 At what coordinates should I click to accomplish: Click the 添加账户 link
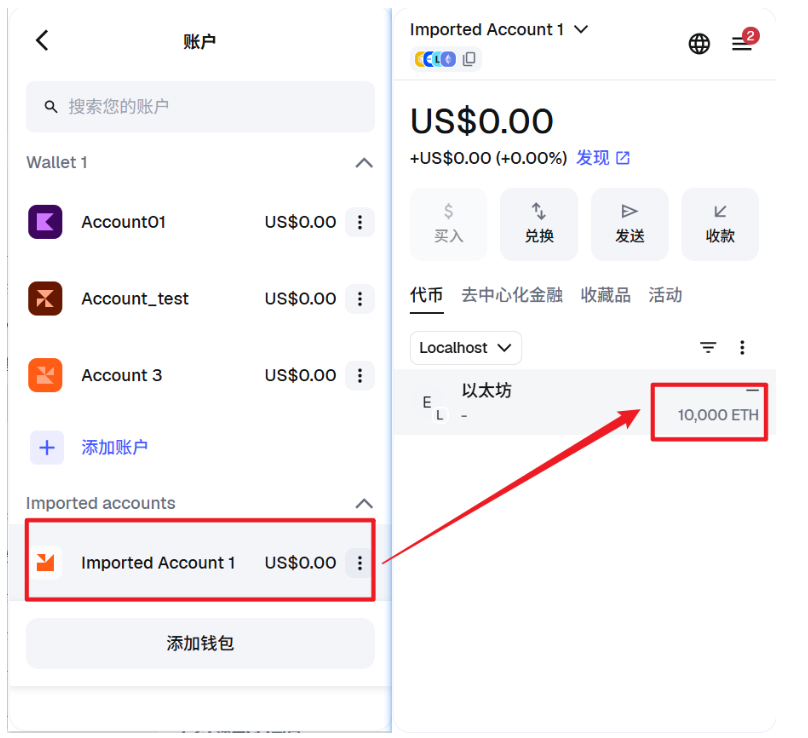114,447
